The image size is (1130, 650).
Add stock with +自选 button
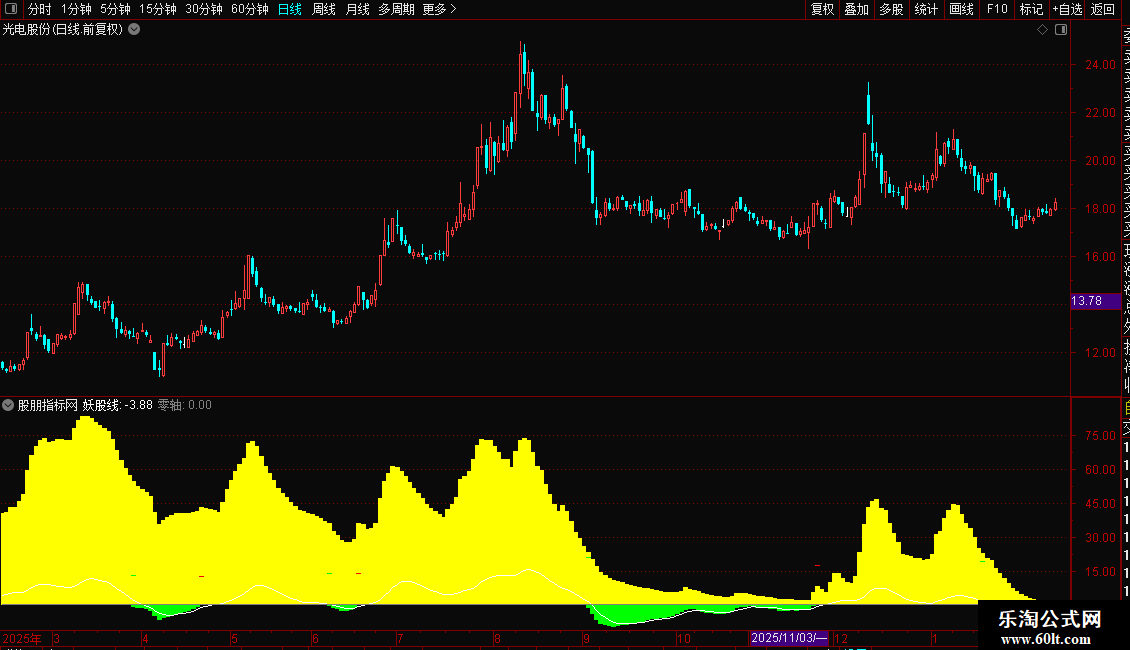[x=1067, y=9]
